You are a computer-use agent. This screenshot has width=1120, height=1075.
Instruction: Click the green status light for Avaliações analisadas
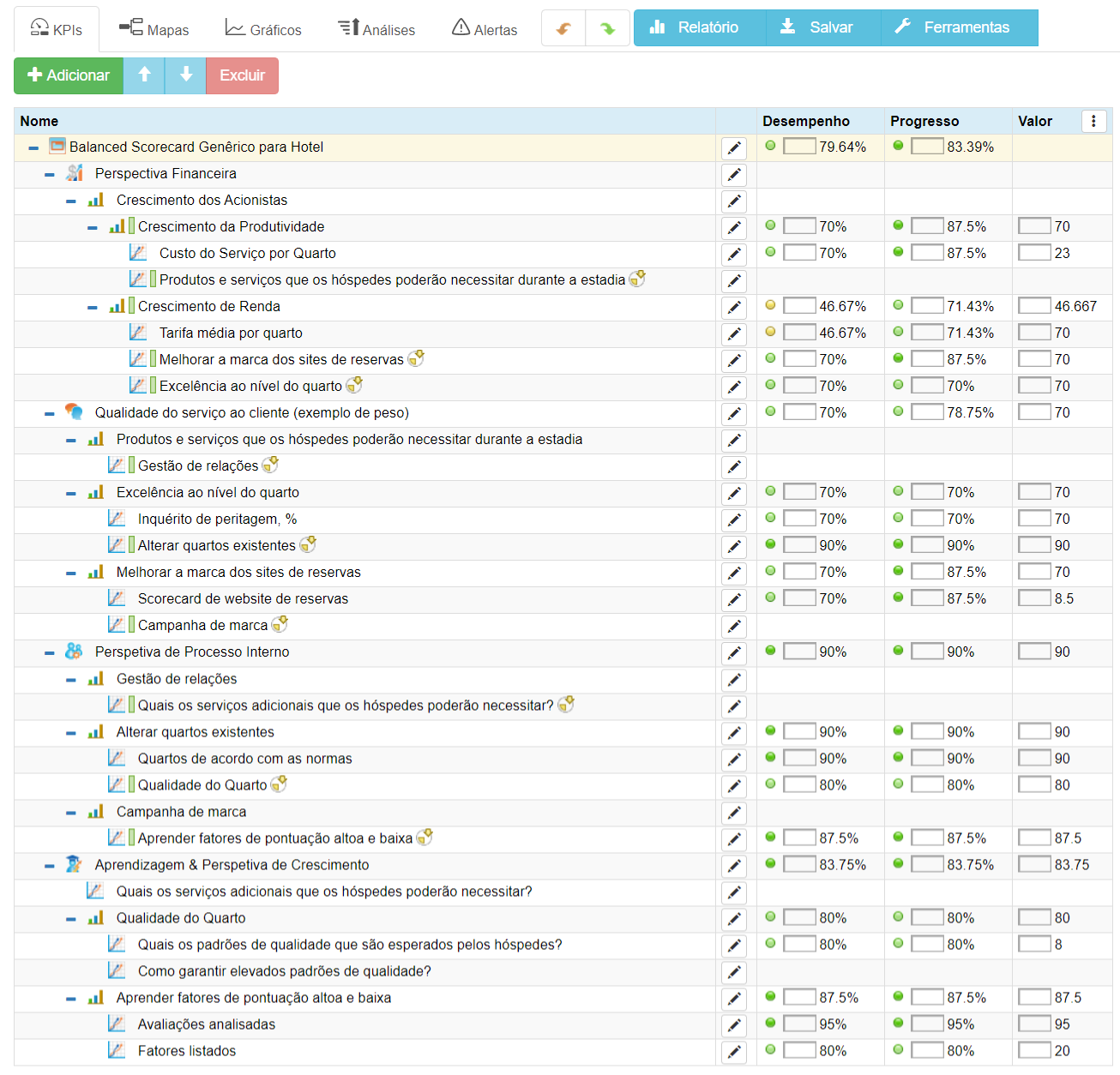pos(770,1023)
